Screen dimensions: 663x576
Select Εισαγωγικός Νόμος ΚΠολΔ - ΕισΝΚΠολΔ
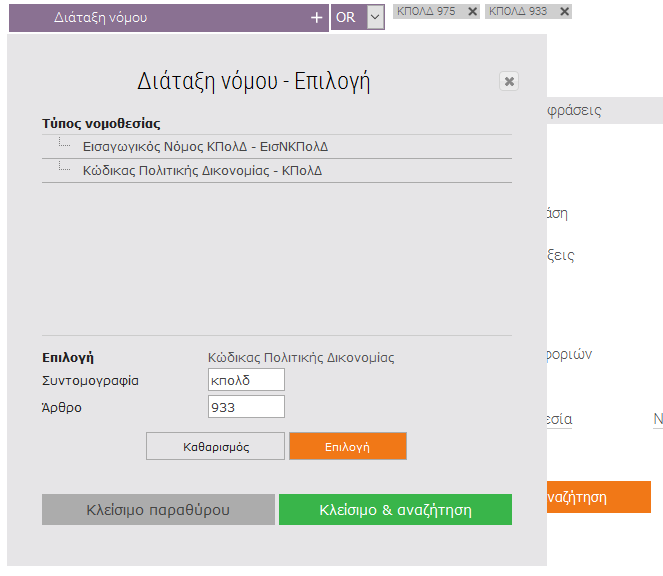coord(205,147)
